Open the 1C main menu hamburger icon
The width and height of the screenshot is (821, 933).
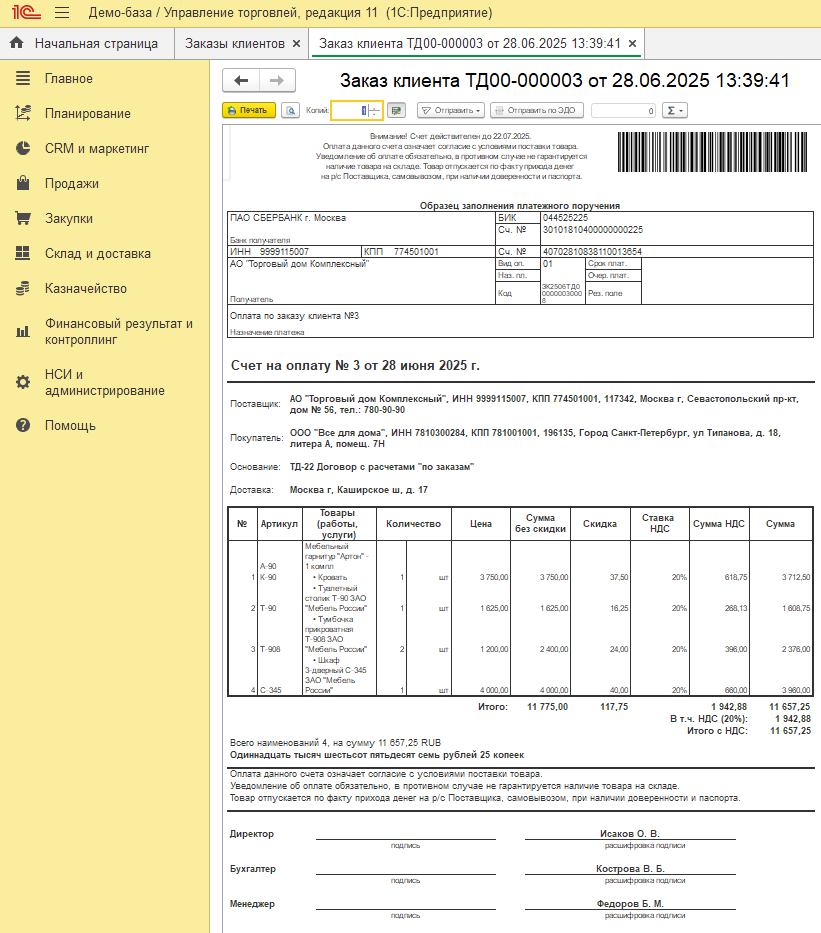[x=62, y=12]
